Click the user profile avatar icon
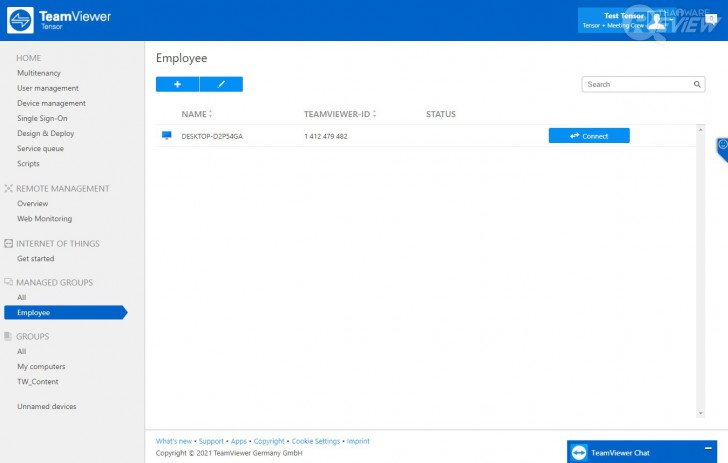The height and width of the screenshot is (463, 728). tap(656, 21)
